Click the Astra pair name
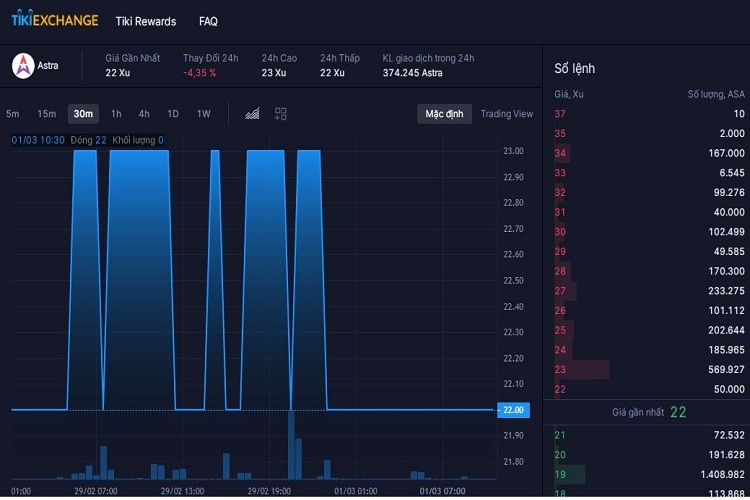Screen dimensions: 750x500 tap(48, 66)
